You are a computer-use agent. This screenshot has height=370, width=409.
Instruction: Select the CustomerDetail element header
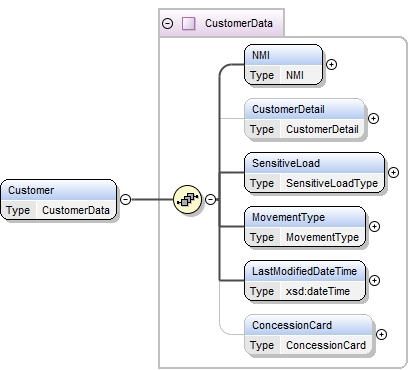pyautogui.click(x=305, y=109)
